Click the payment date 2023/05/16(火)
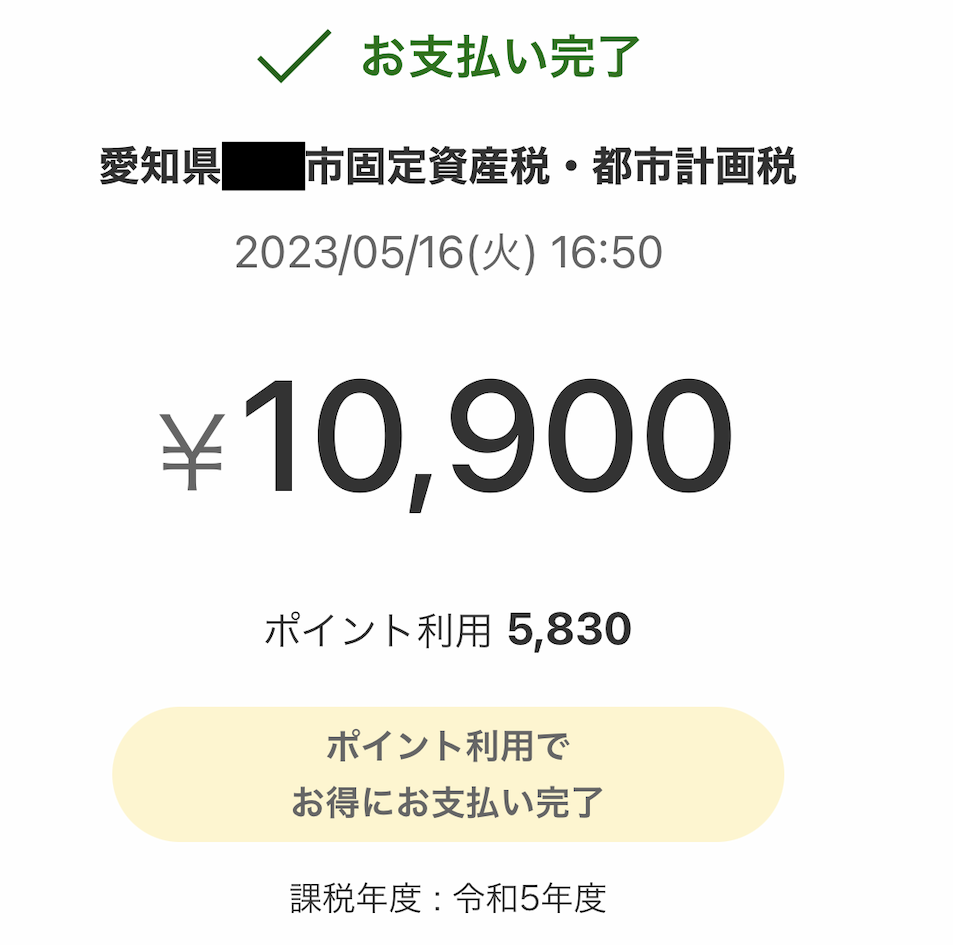 [x=385, y=253]
